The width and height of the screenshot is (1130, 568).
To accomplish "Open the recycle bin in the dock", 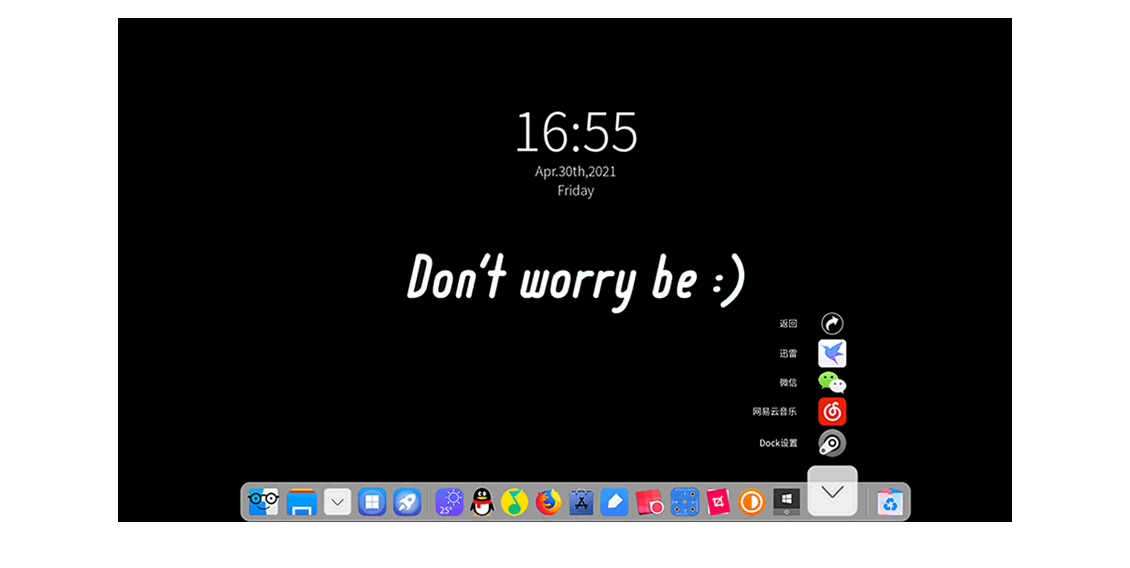I will tap(891, 502).
